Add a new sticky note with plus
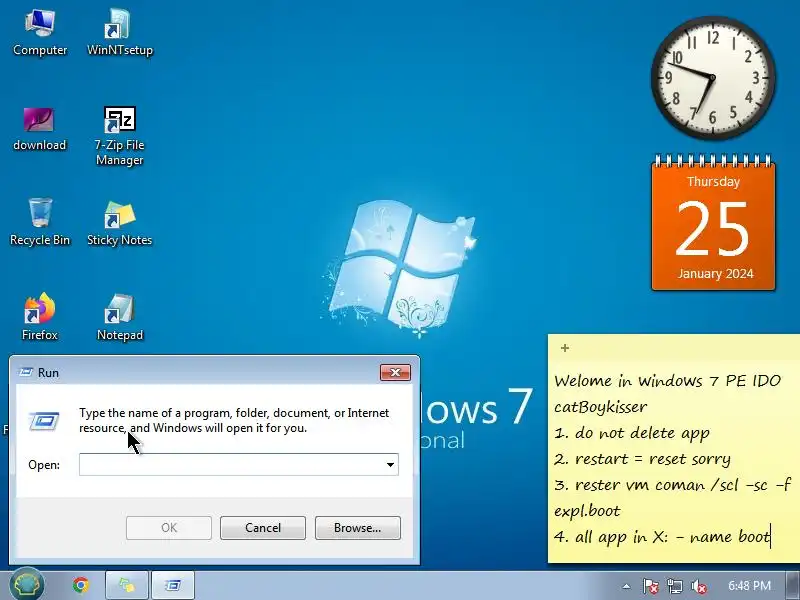The image size is (800, 600). [565, 348]
